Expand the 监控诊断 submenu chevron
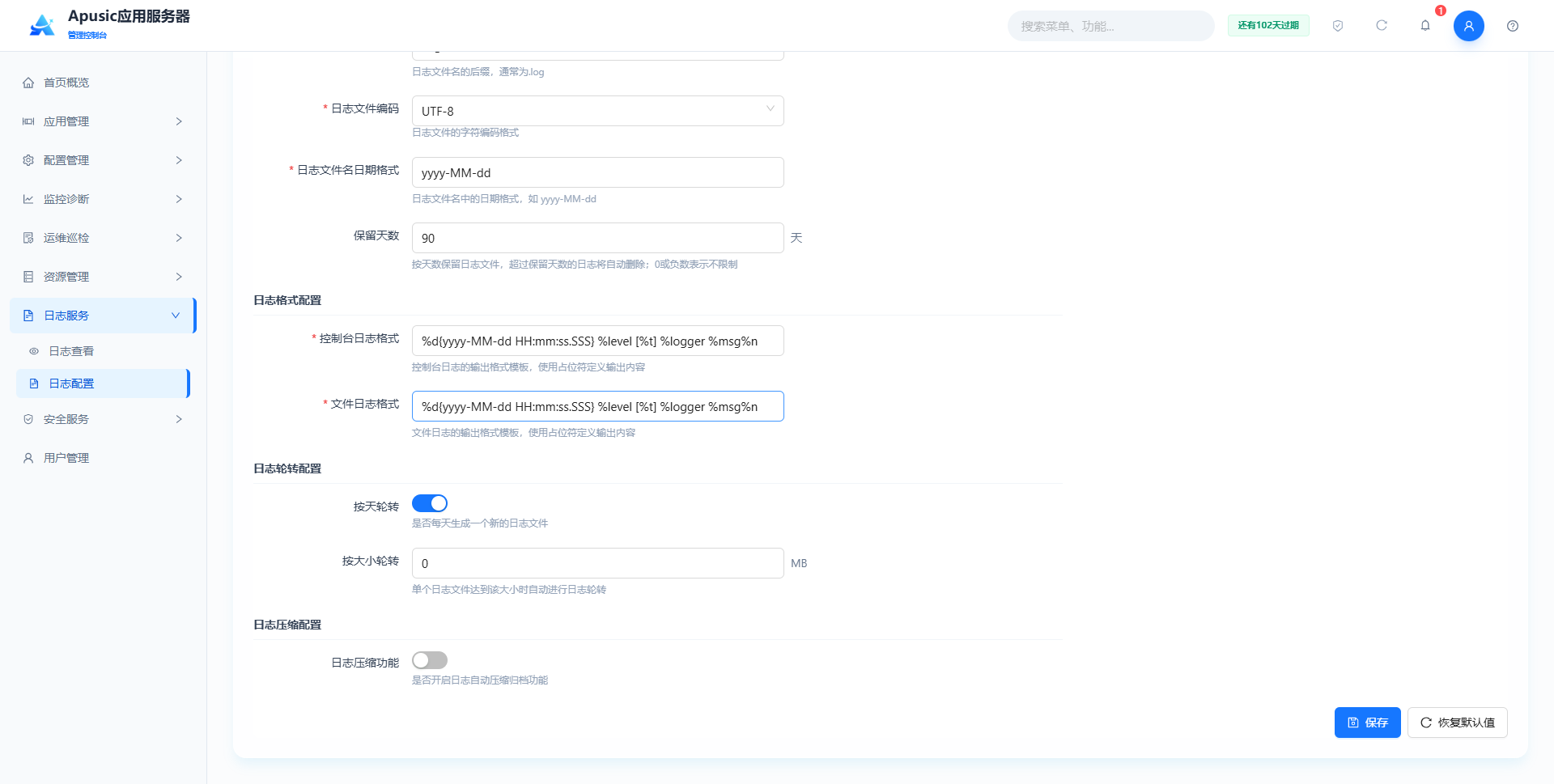 179,199
